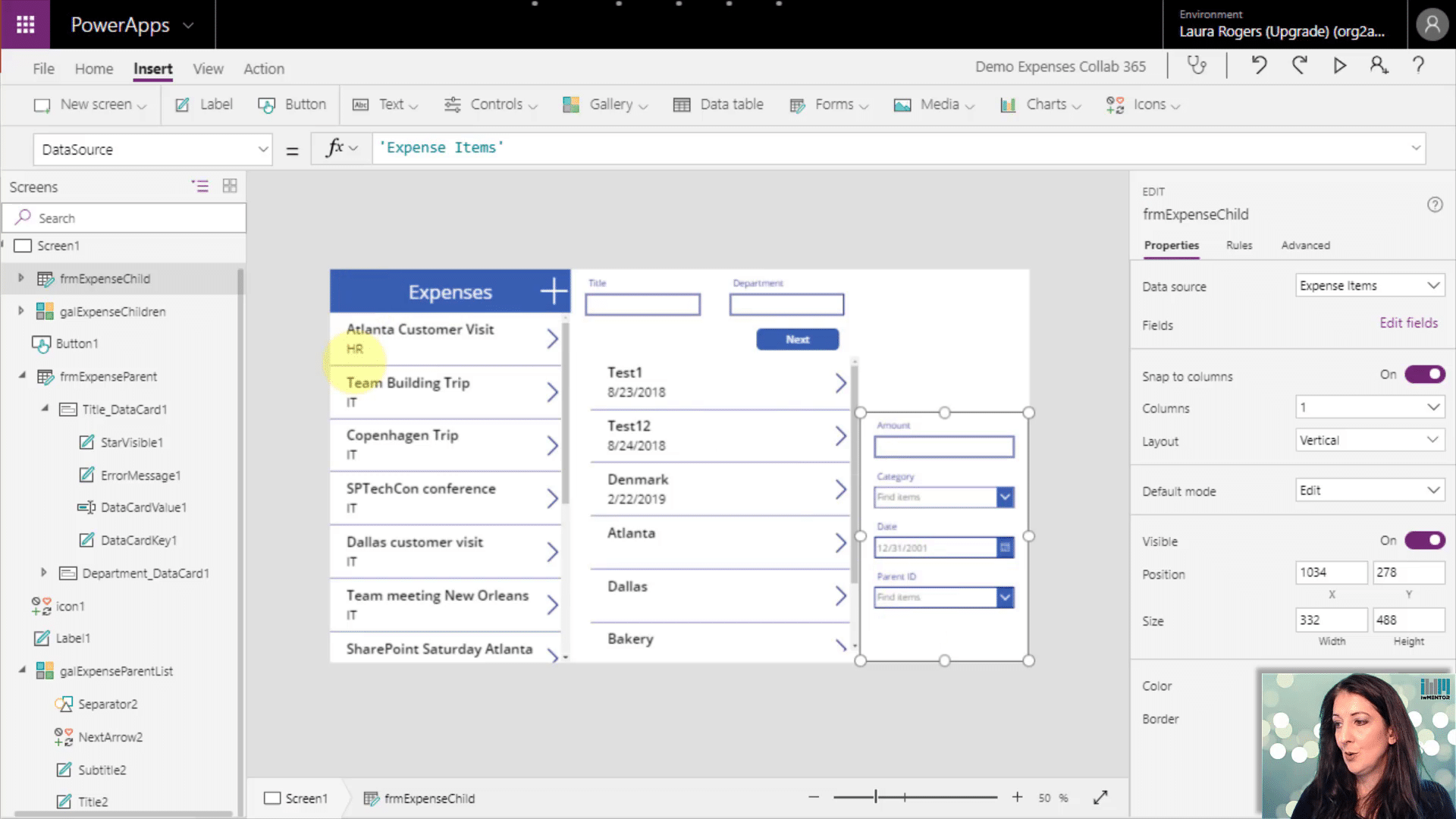Open help question mark in toolbar

[1418, 66]
